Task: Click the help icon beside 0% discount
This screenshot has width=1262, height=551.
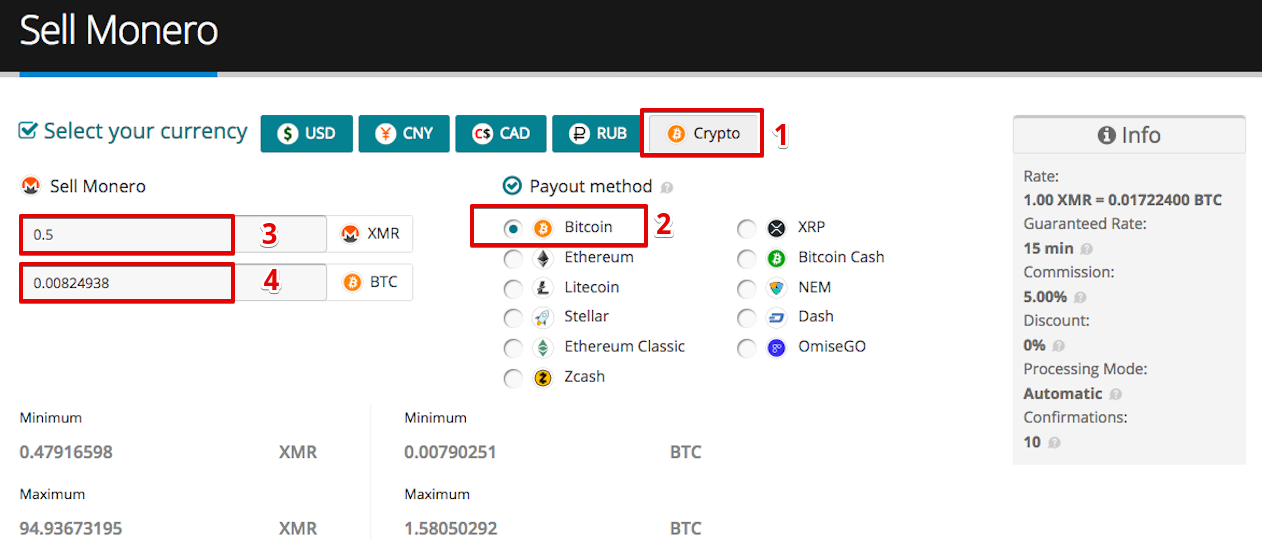Action: pyautogui.click(x=1059, y=346)
